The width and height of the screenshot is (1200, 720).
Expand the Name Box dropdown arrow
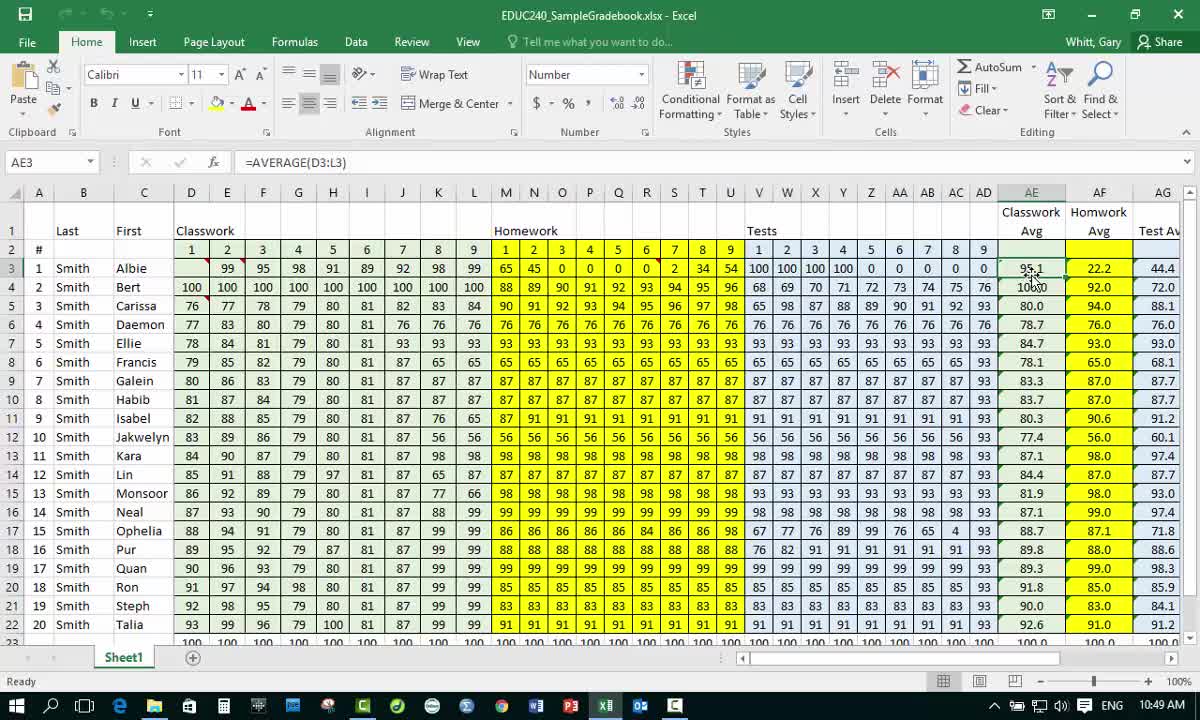coord(90,162)
